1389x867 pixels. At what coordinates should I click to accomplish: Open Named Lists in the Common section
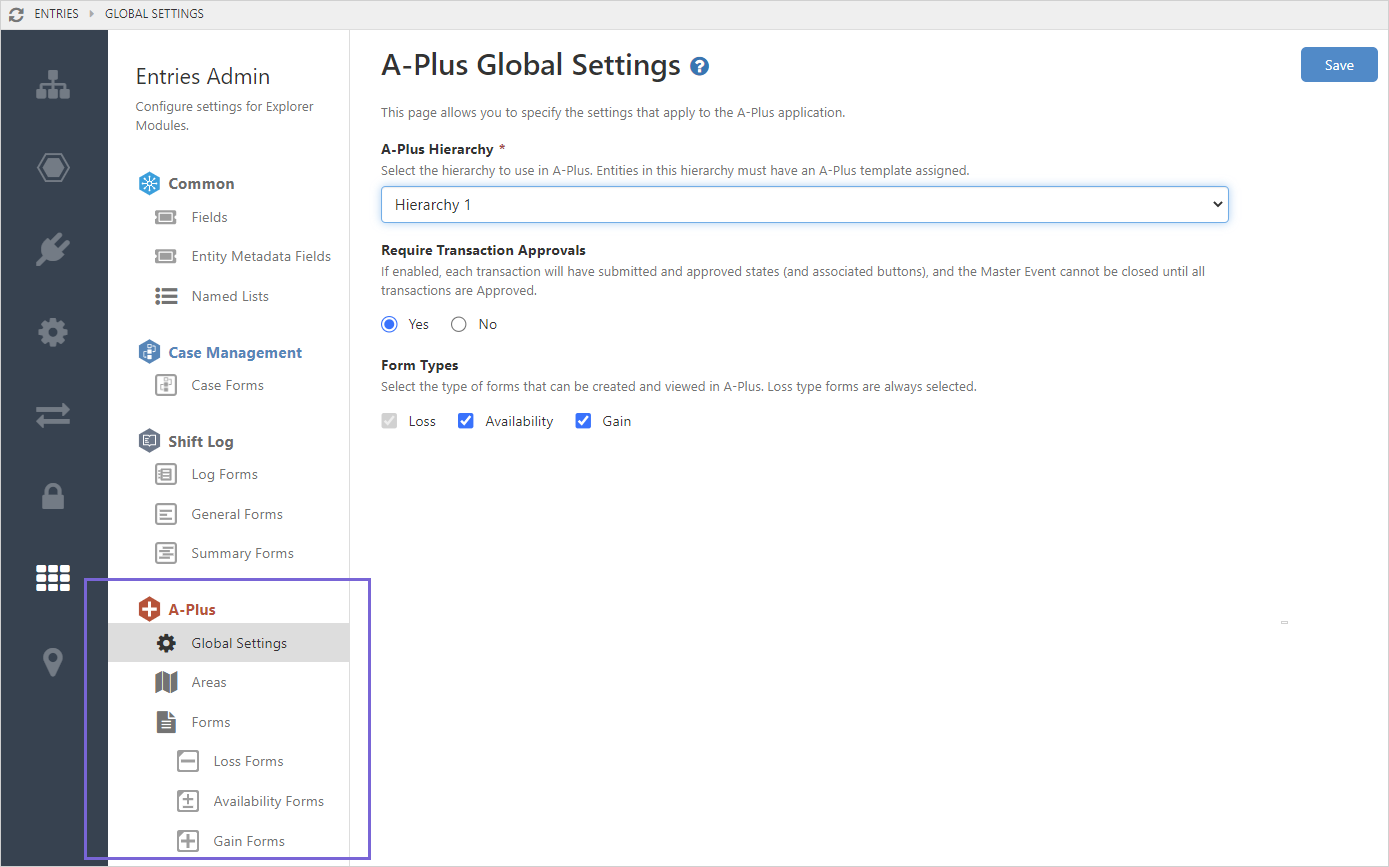[x=230, y=296]
